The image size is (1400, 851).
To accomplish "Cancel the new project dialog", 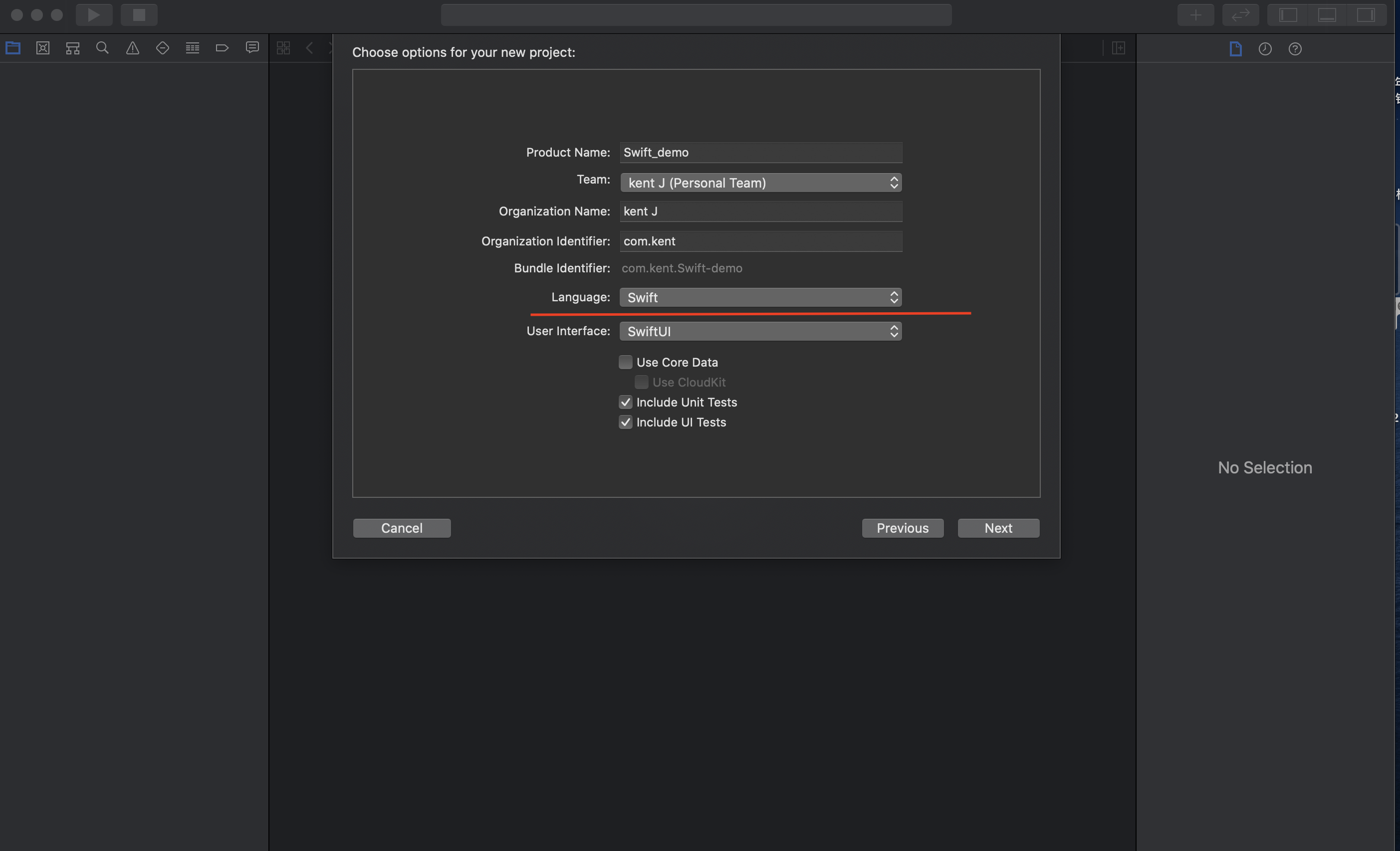I will (x=402, y=528).
